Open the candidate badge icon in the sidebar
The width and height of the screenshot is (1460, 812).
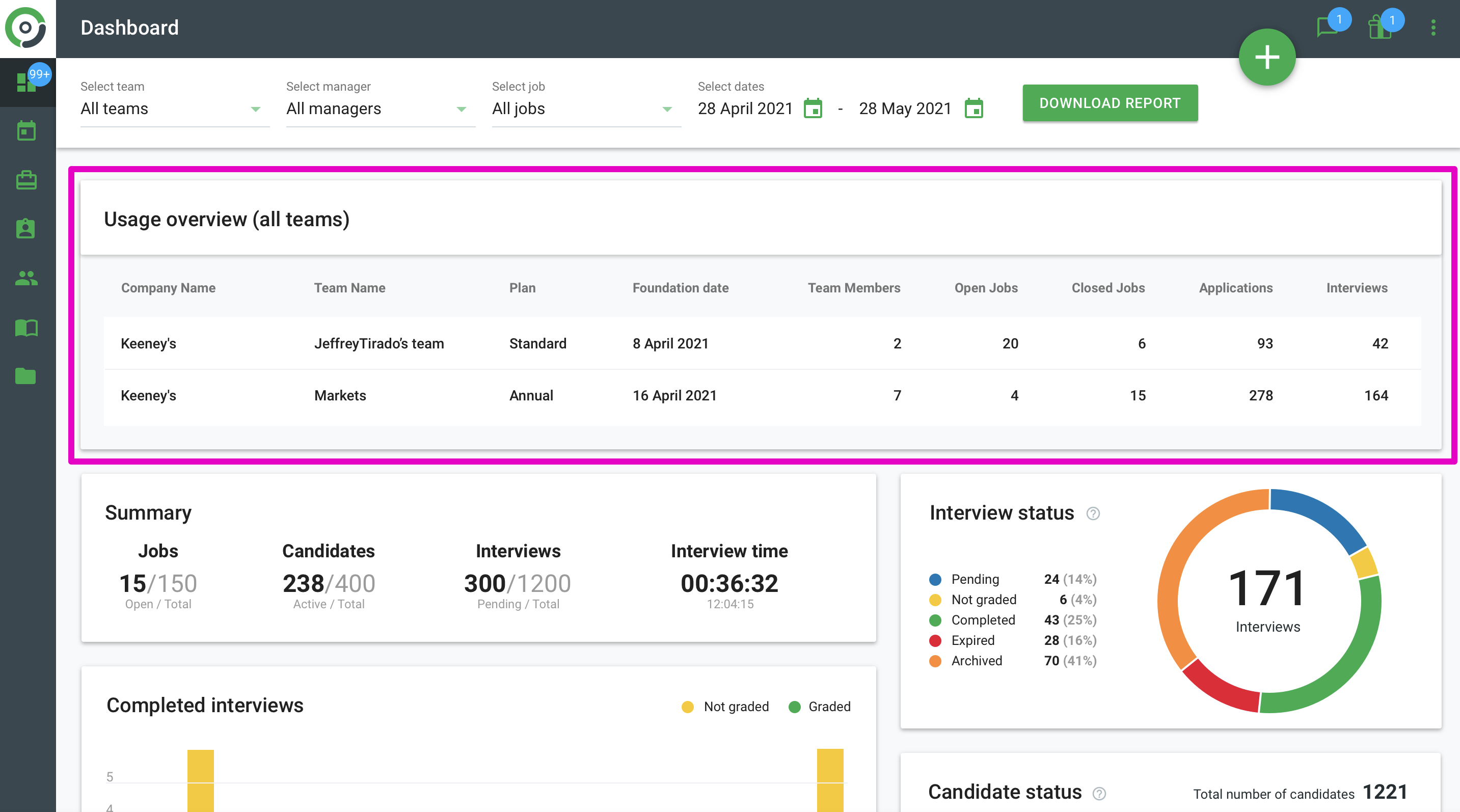[26, 229]
